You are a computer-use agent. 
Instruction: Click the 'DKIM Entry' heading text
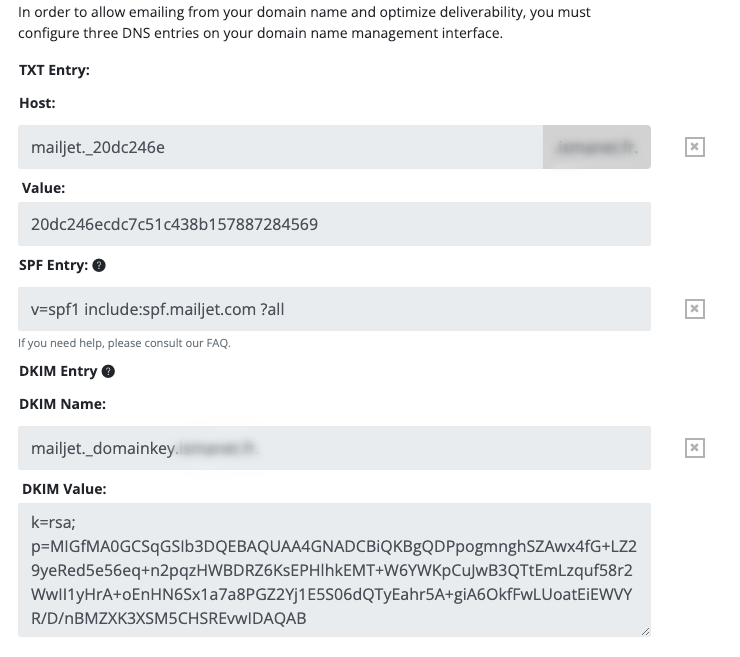58,371
